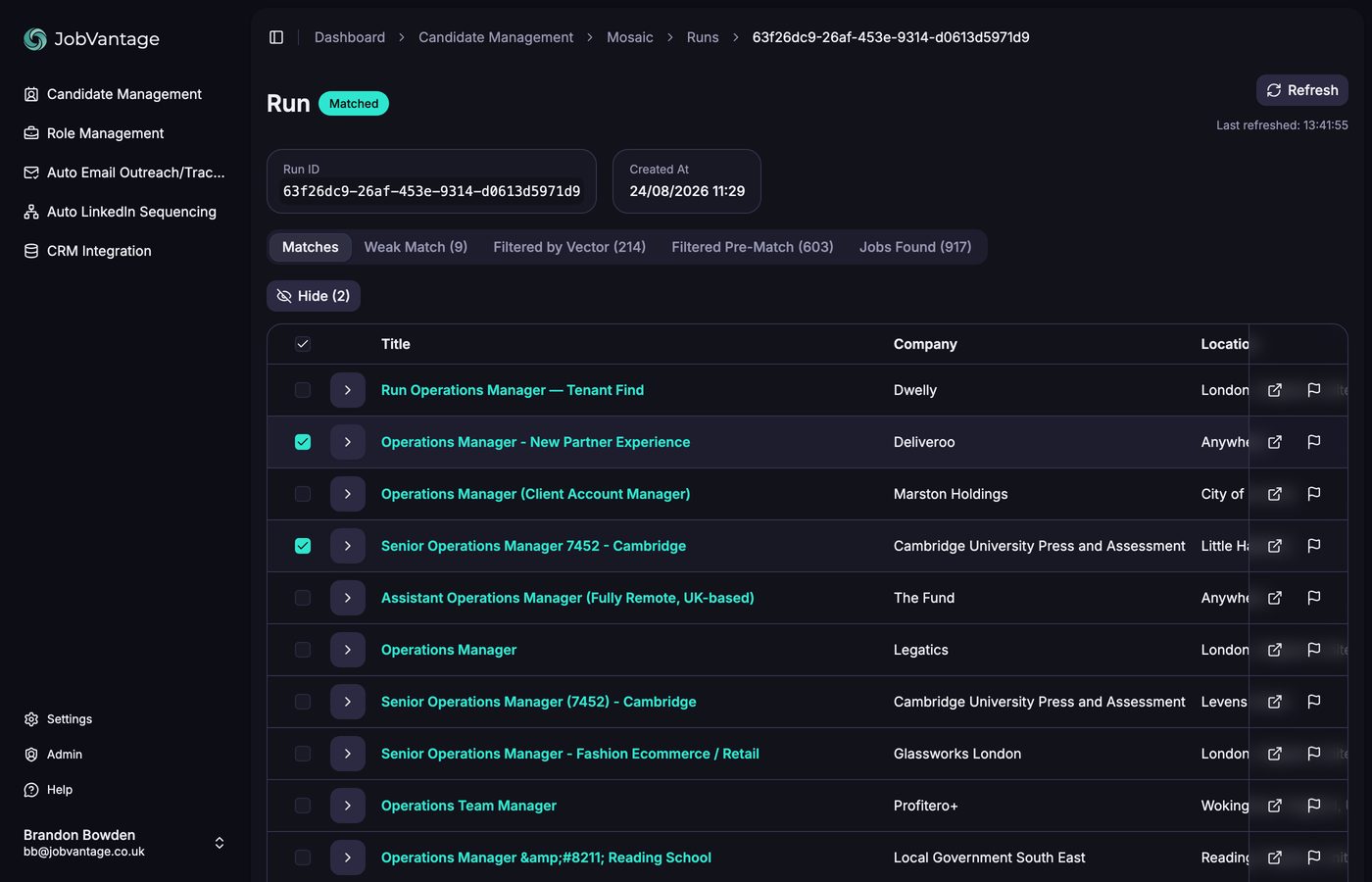Open Jobs Found (917) tab
Image resolution: width=1372 pixels, height=882 pixels.
click(x=915, y=247)
